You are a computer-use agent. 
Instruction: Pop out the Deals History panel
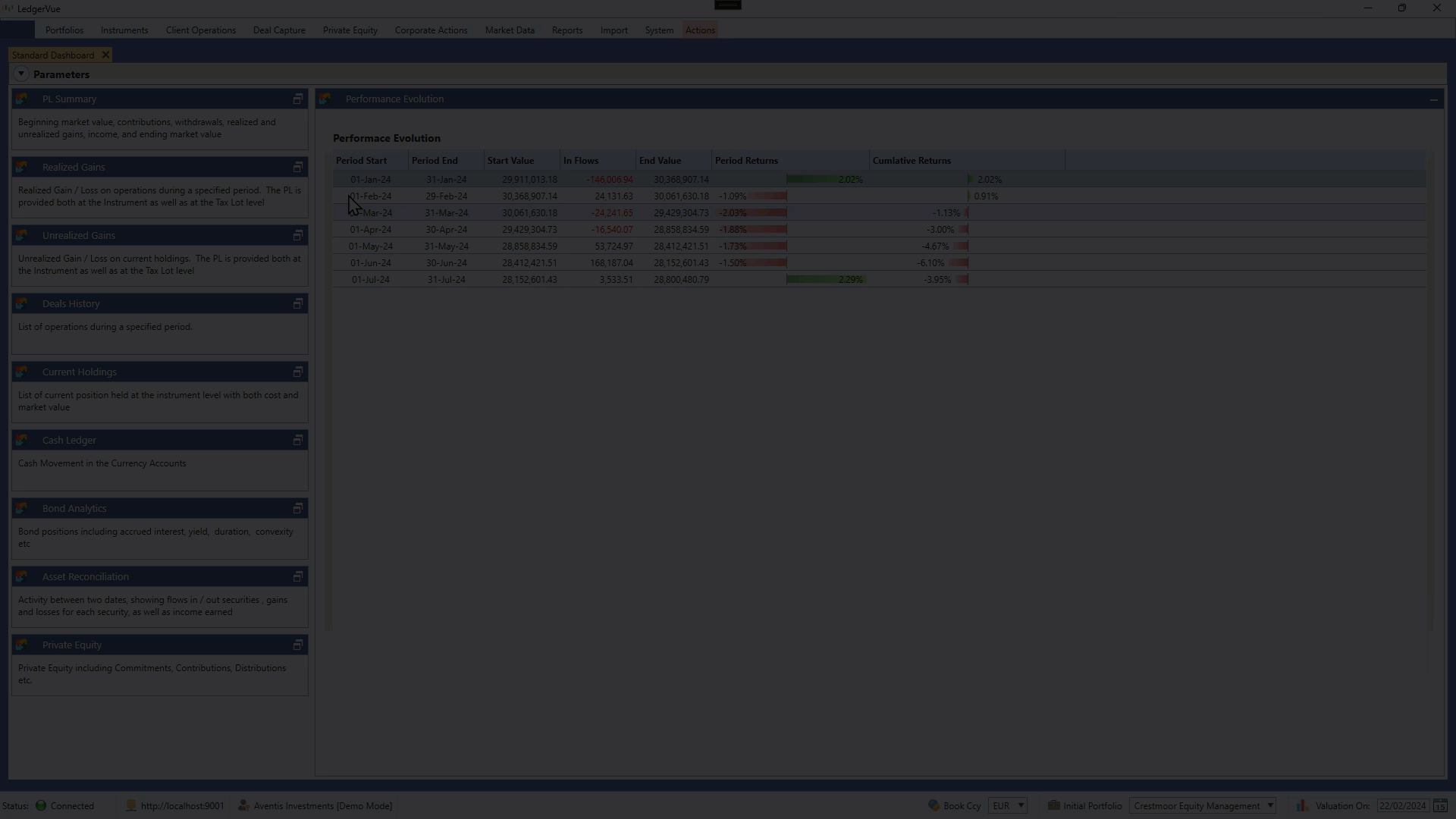point(298,304)
